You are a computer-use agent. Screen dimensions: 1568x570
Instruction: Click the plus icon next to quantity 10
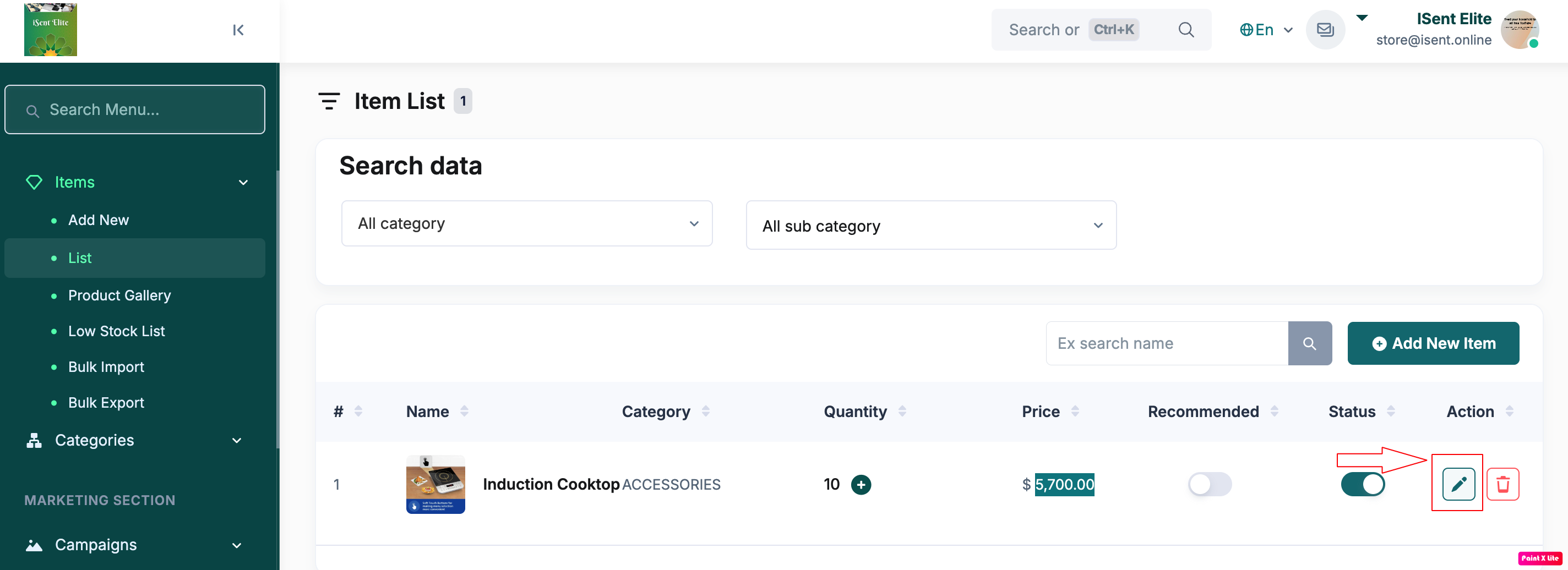click(860, 485)
